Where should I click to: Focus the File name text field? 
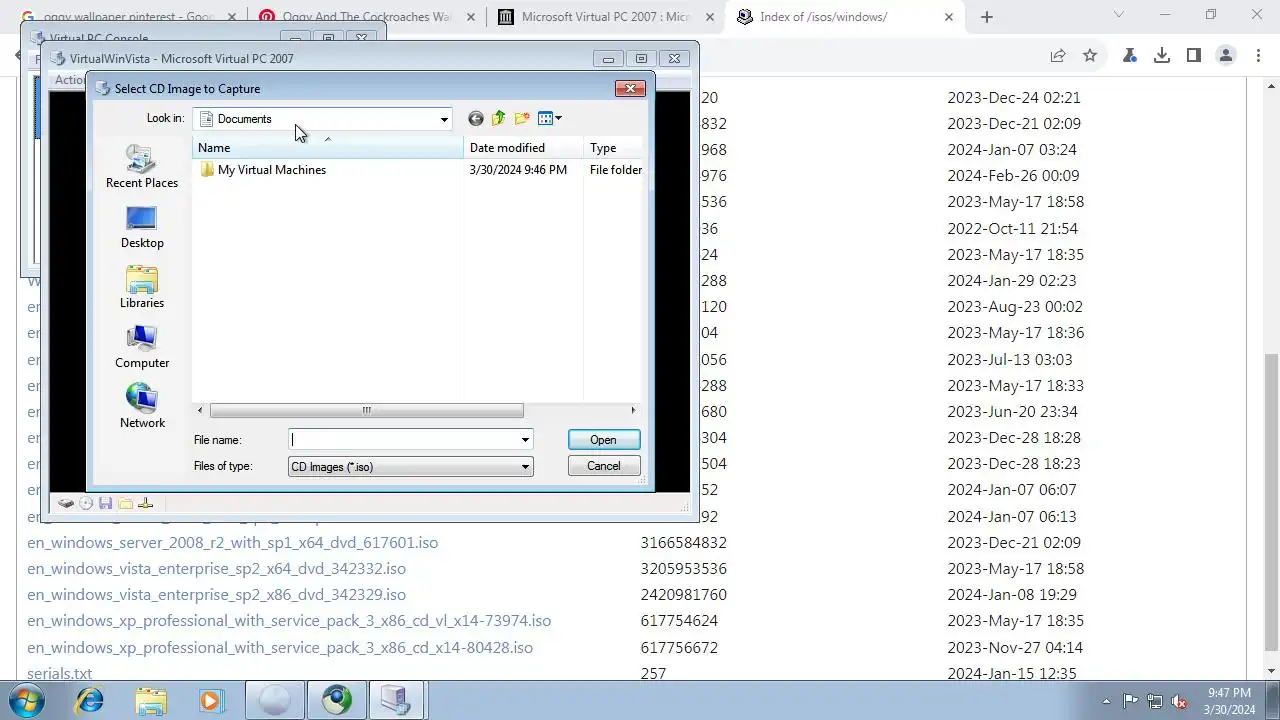pyautogui.click(x=403, y=440)
